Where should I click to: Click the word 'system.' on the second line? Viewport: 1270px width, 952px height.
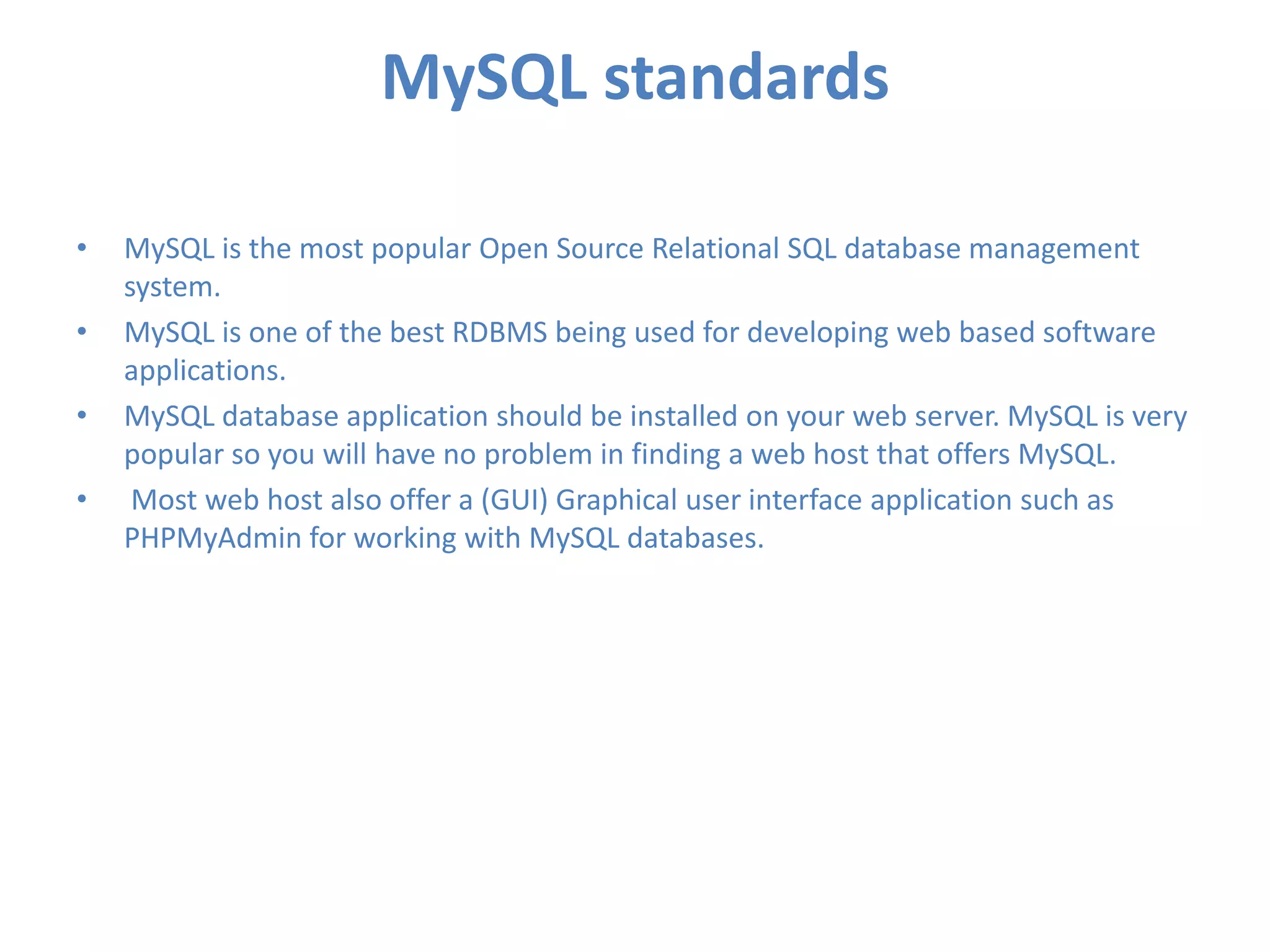point(172,287)
